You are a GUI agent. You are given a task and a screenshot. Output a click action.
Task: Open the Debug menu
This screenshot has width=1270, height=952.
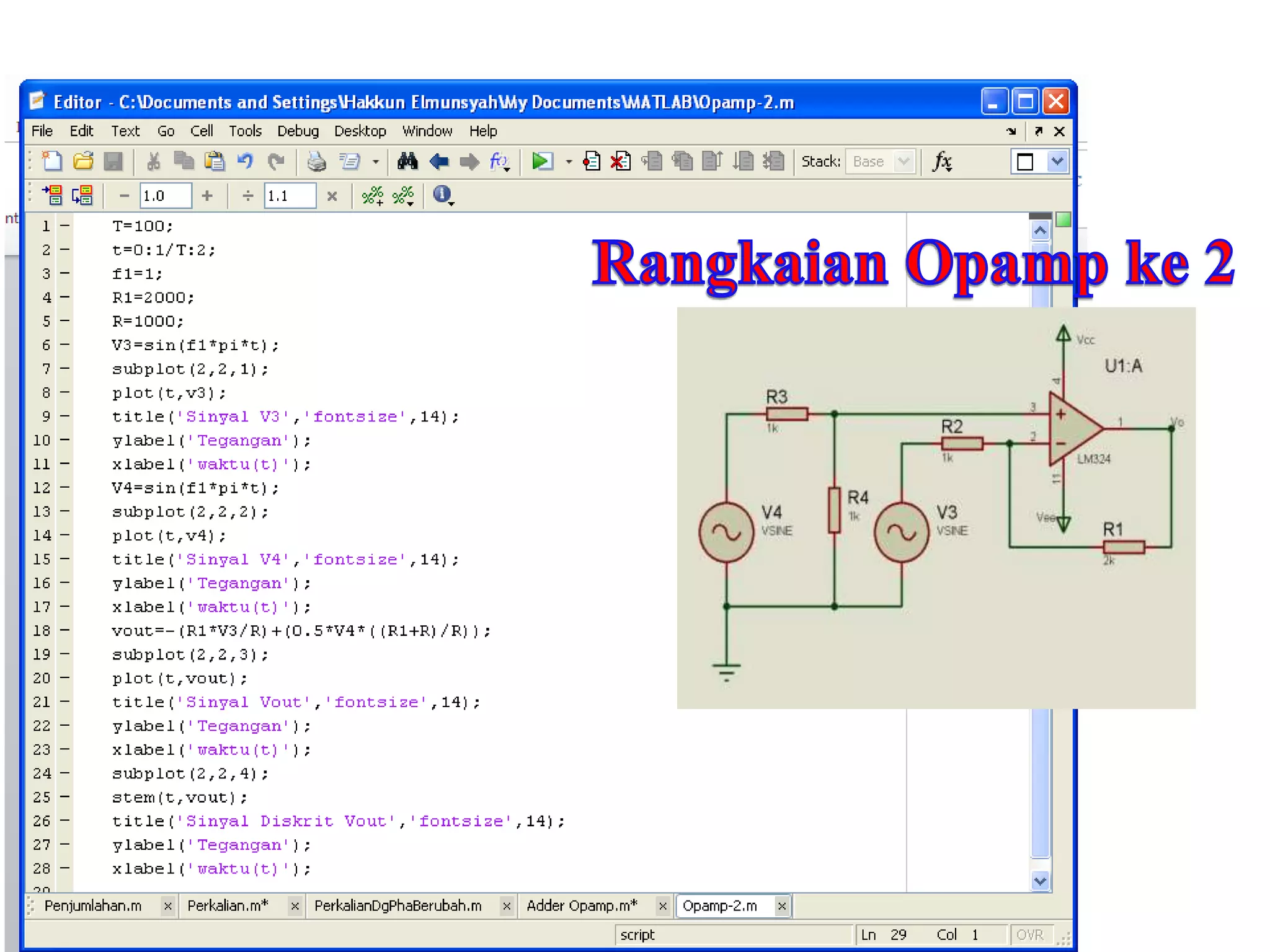pyautogui.click(x=298, y=131)
